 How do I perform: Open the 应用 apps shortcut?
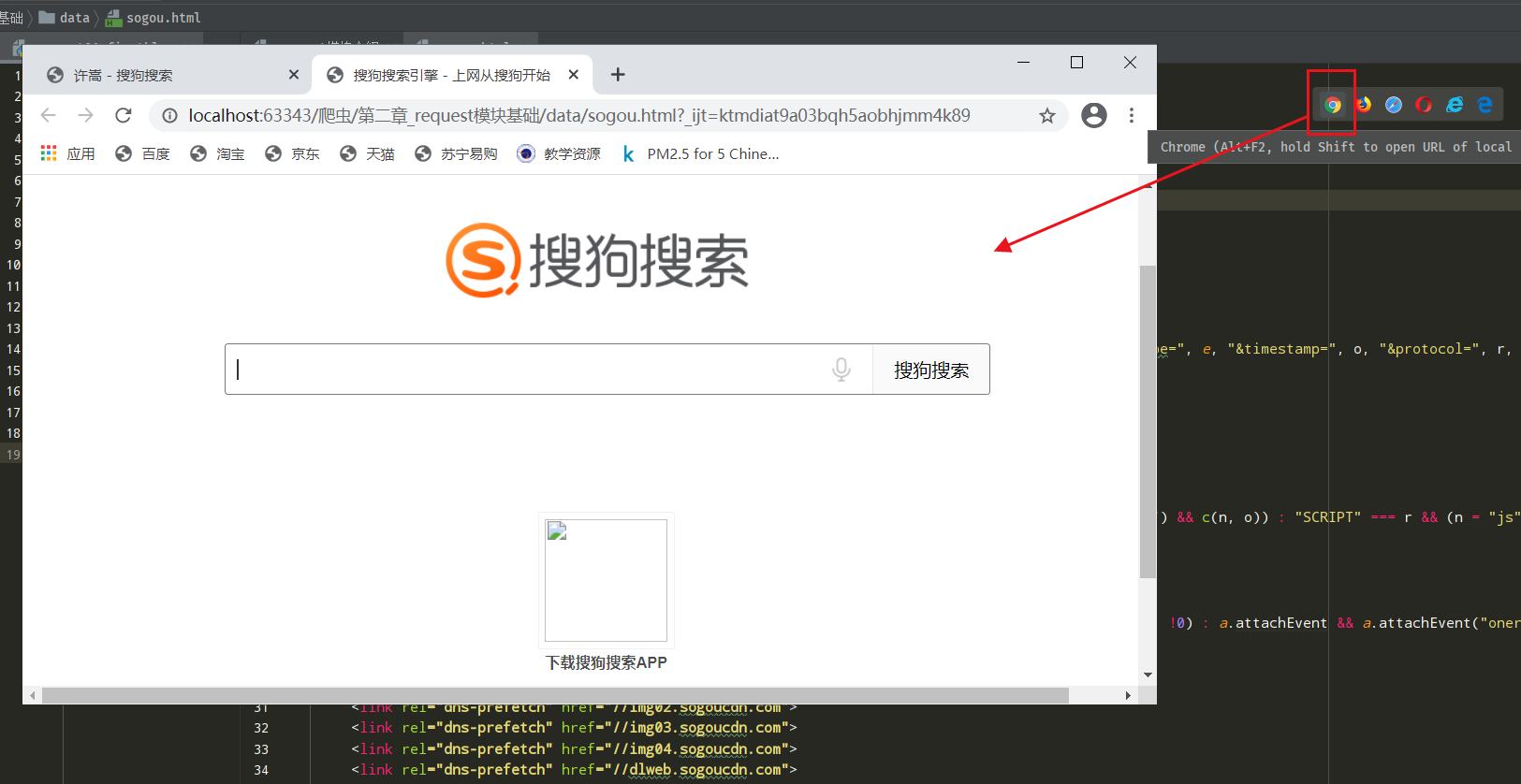pyautogui.click(x=67, y=153)
